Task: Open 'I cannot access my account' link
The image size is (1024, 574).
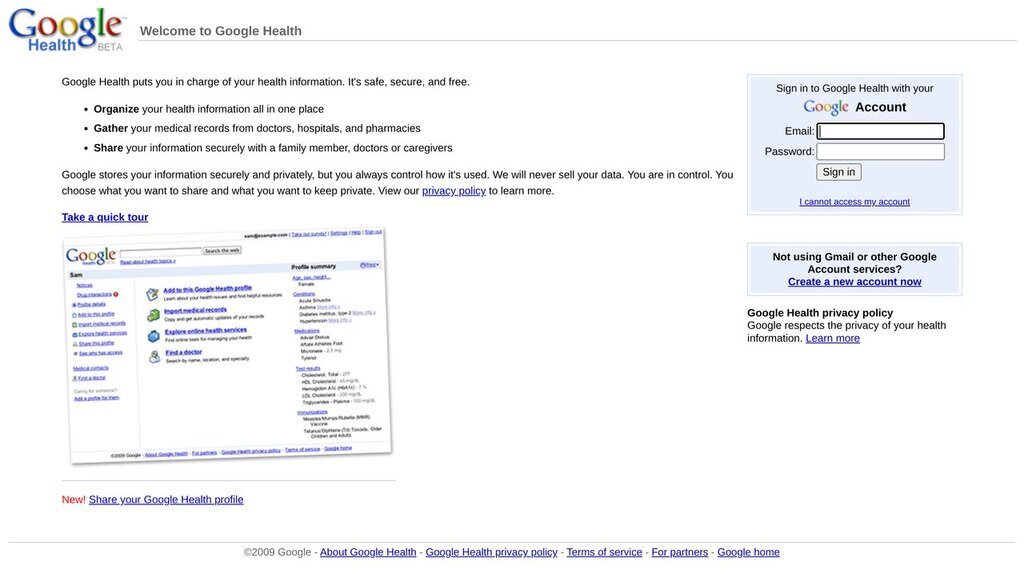Action: [854, 202]
